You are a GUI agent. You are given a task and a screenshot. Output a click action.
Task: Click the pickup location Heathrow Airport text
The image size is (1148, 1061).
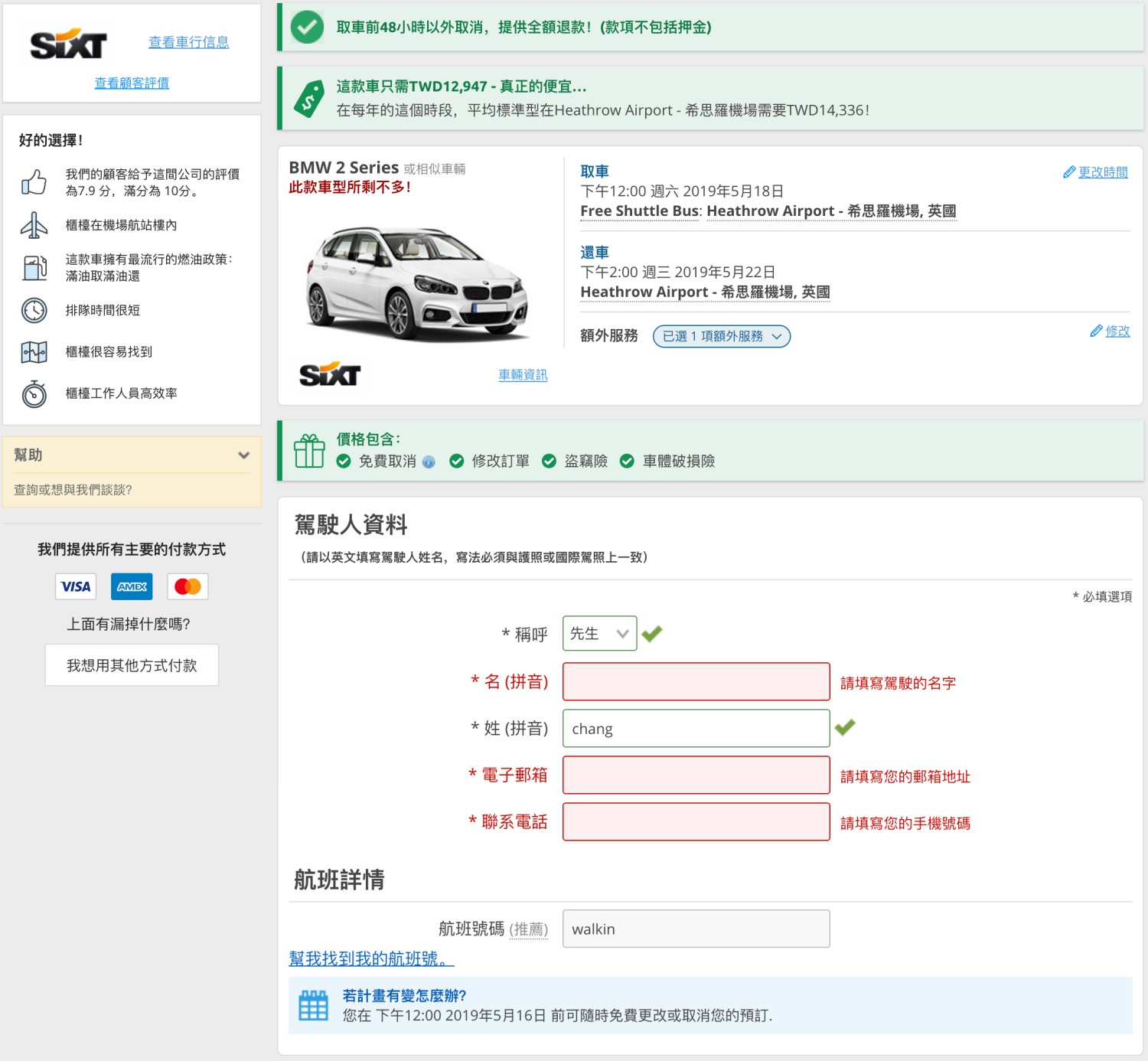click(x=831, y=211)
